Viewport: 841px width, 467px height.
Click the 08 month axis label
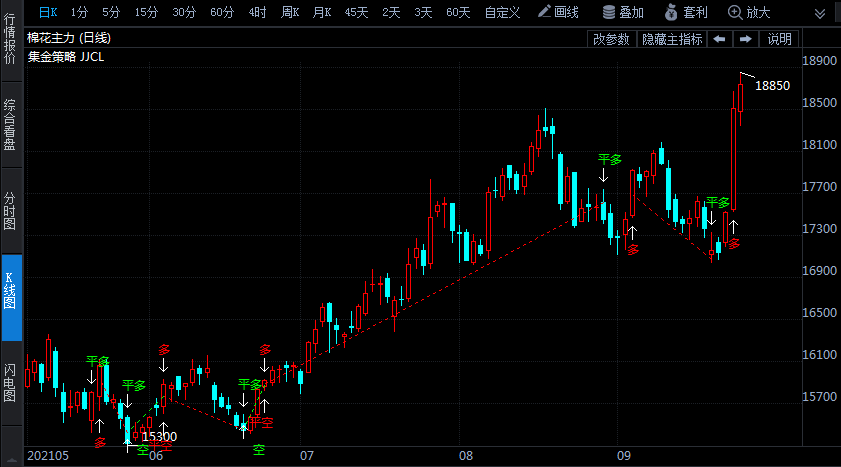[466, 456]
